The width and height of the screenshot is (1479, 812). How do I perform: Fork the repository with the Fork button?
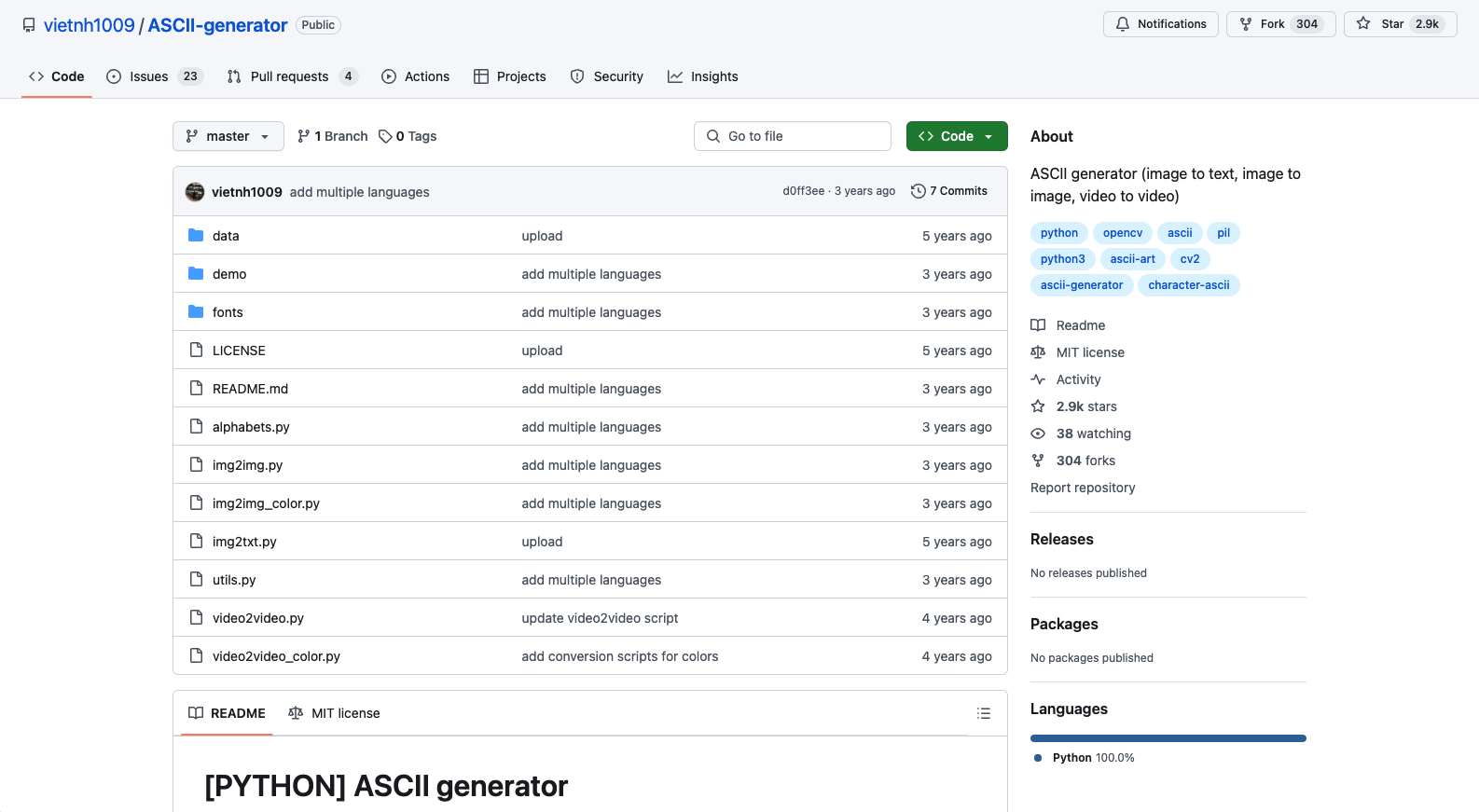pos(1281,24)
